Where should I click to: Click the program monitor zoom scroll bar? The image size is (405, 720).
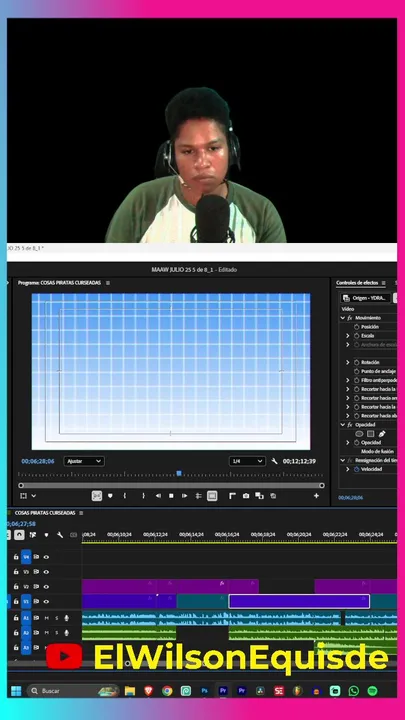[x=171, y=485]
